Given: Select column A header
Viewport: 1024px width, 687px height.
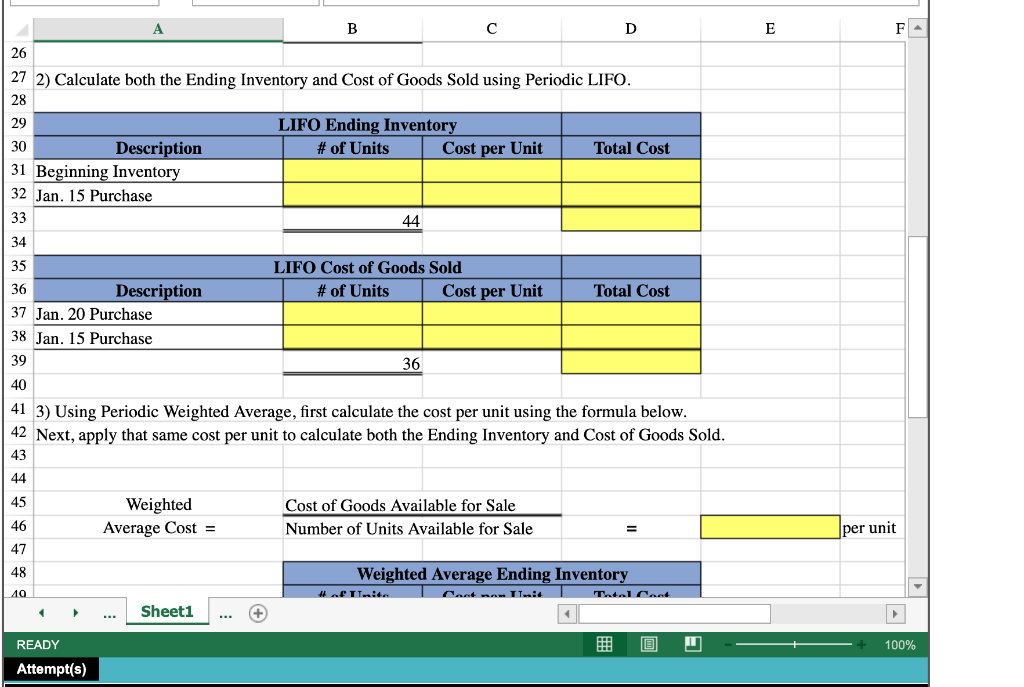Looking at the screenshot, I should (x=158, y=29).
